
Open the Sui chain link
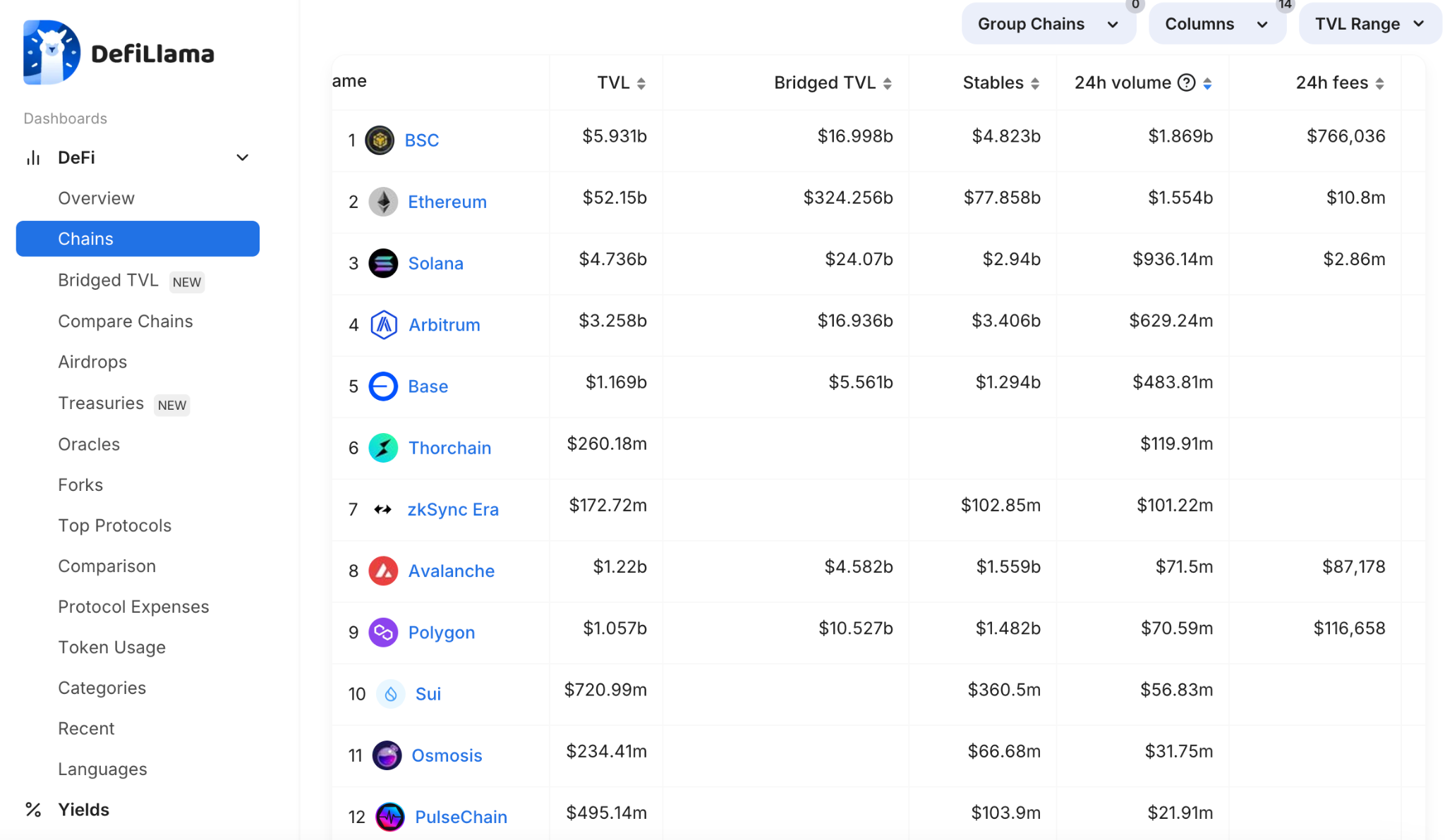(428, 694)
